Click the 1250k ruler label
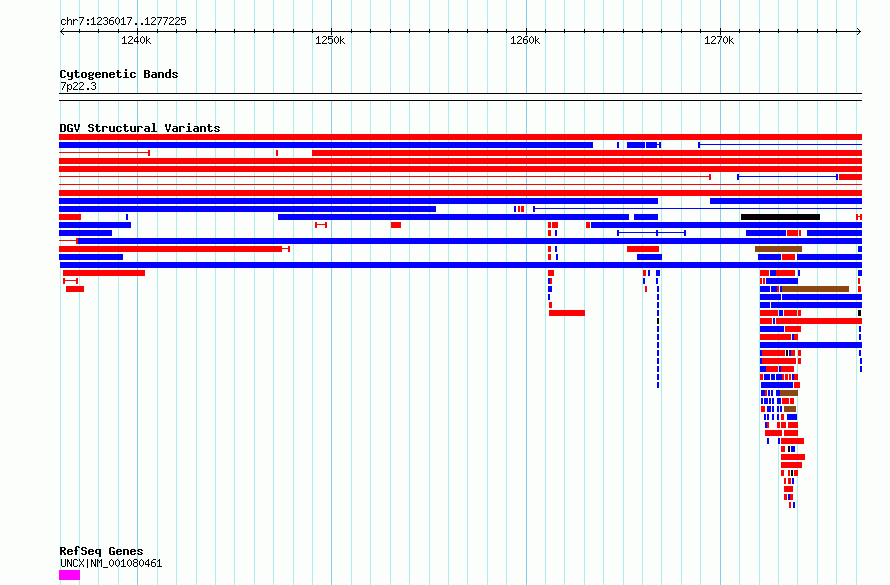 click(330, 40)
